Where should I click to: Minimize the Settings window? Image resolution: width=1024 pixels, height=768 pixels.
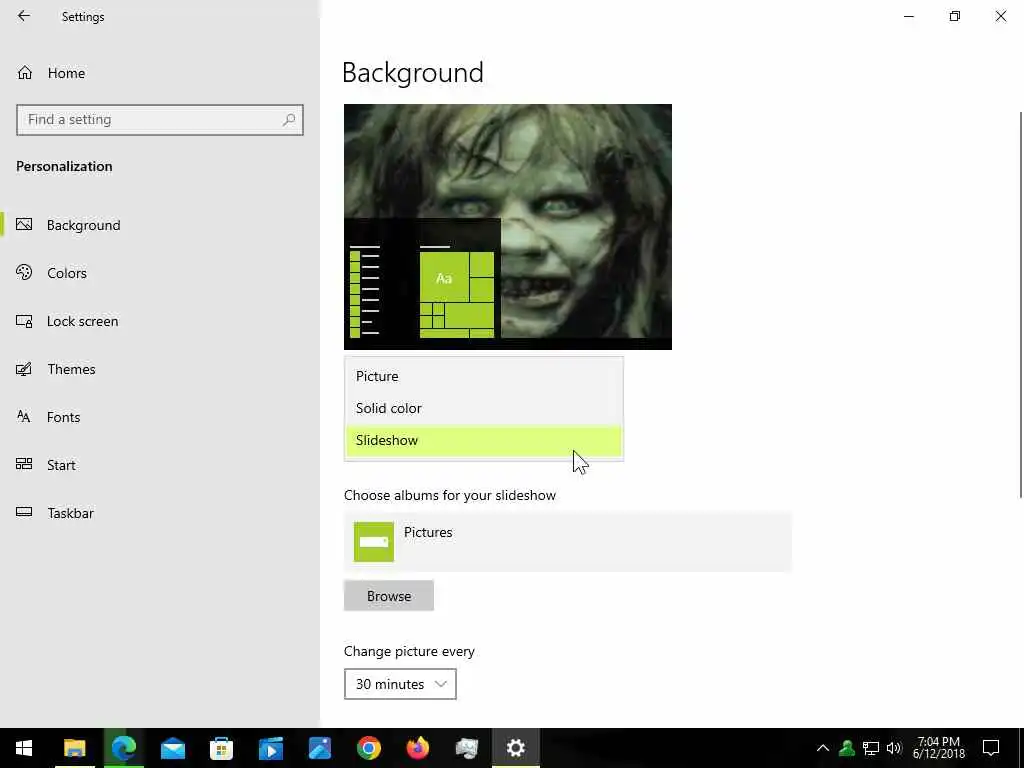click(x=908, y=16)
